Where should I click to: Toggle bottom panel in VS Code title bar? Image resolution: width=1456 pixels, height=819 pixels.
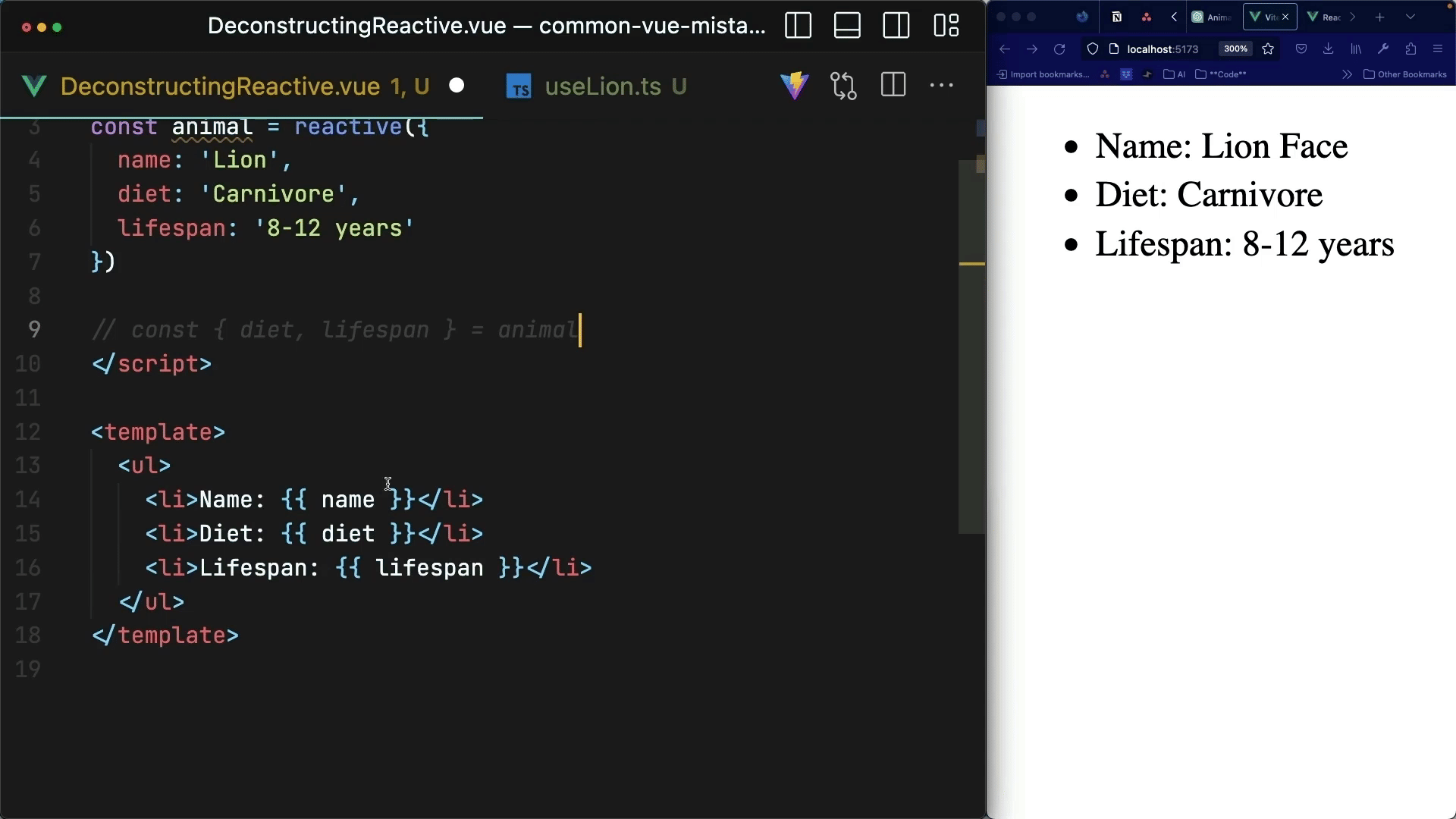[847, 26]
